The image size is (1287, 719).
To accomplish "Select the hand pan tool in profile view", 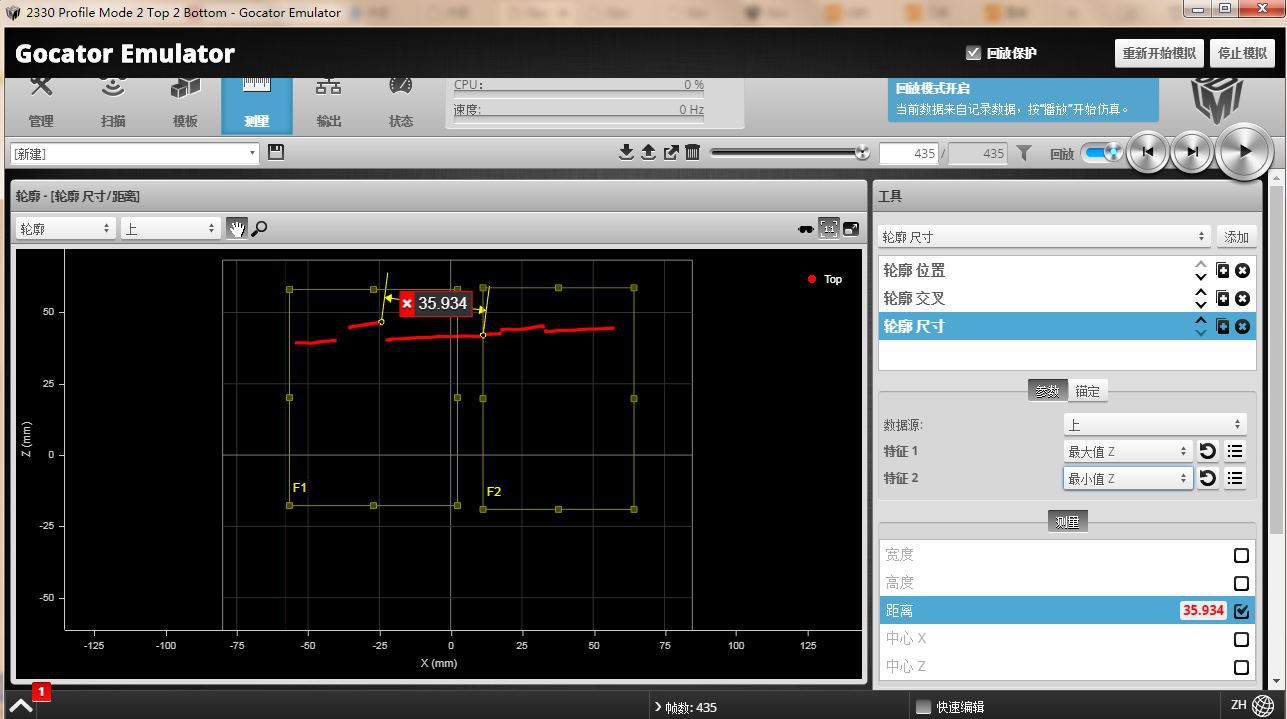I will (236, 229).
